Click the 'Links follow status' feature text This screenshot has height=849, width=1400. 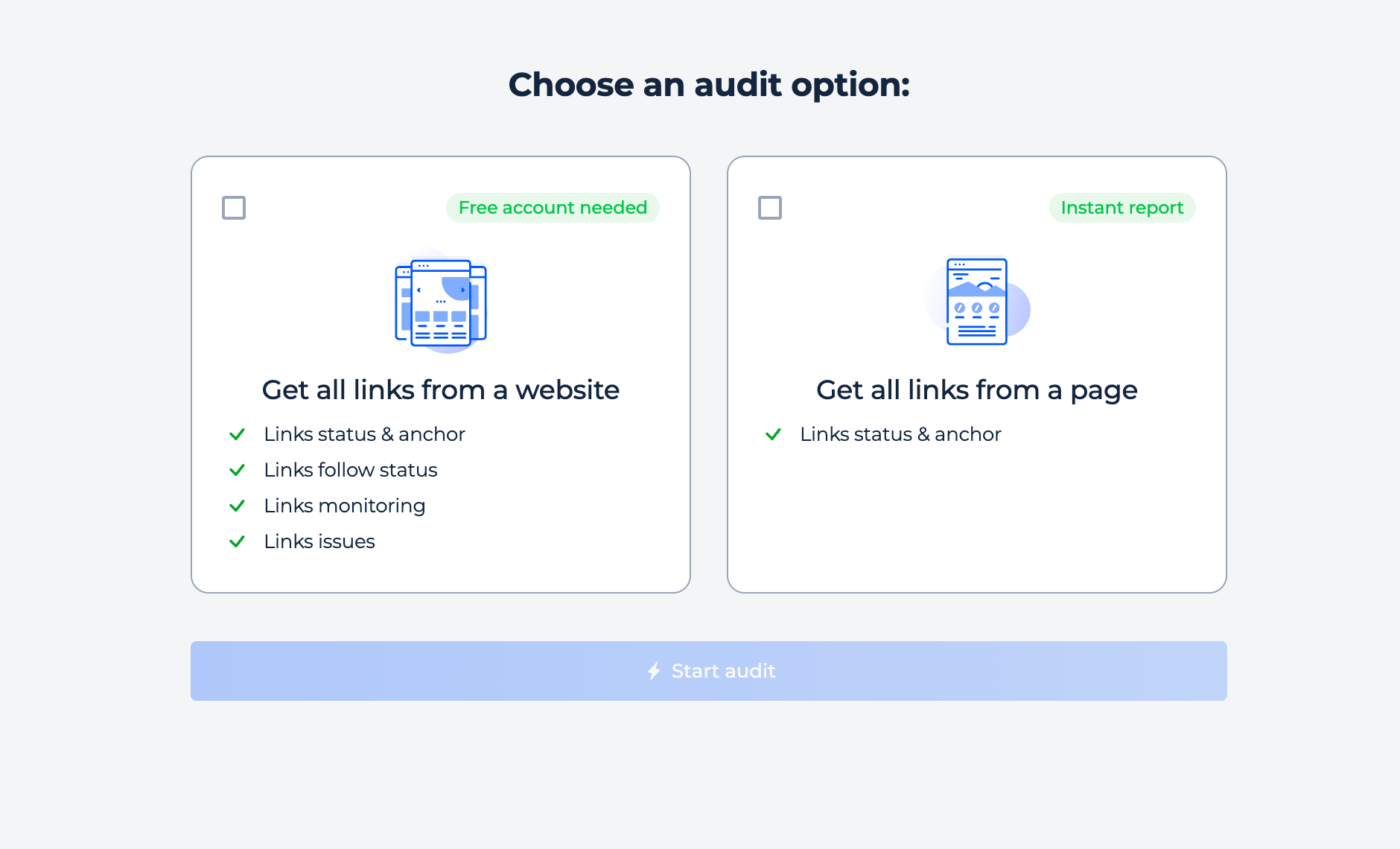pos(351,470)
